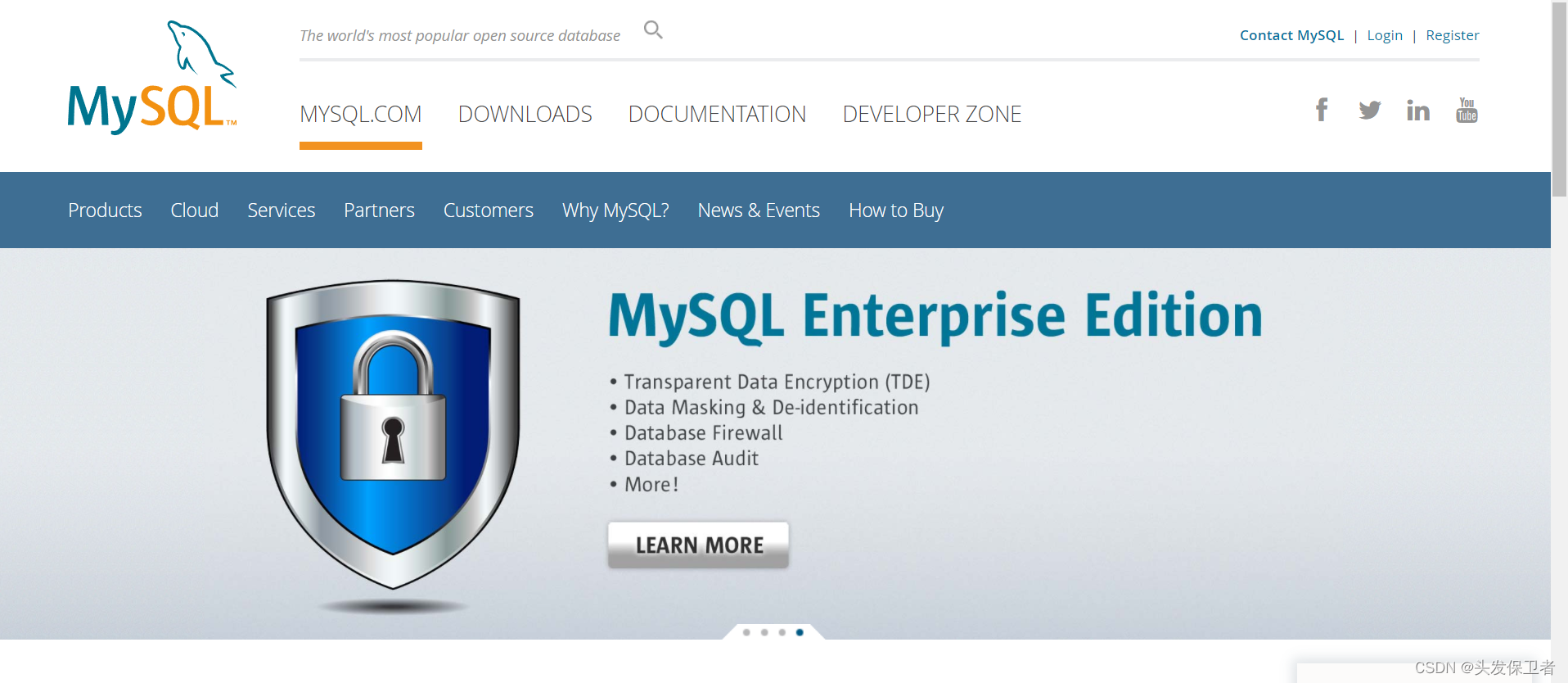
Task: Open the Why MySQL? menu item
Action: tap(615, 210)
